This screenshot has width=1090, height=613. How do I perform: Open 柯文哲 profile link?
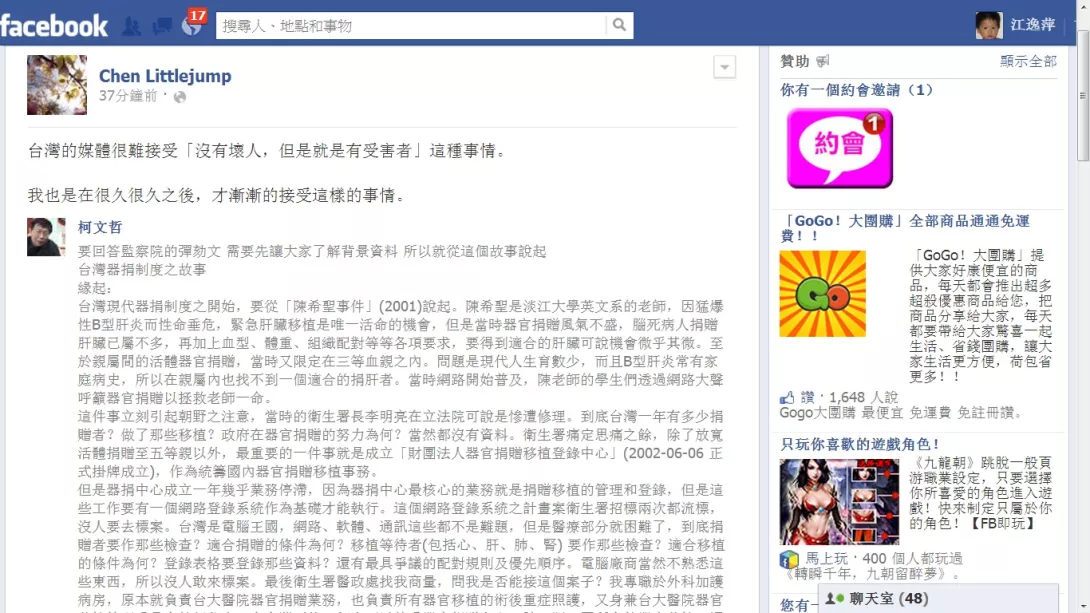click(99, 227)
